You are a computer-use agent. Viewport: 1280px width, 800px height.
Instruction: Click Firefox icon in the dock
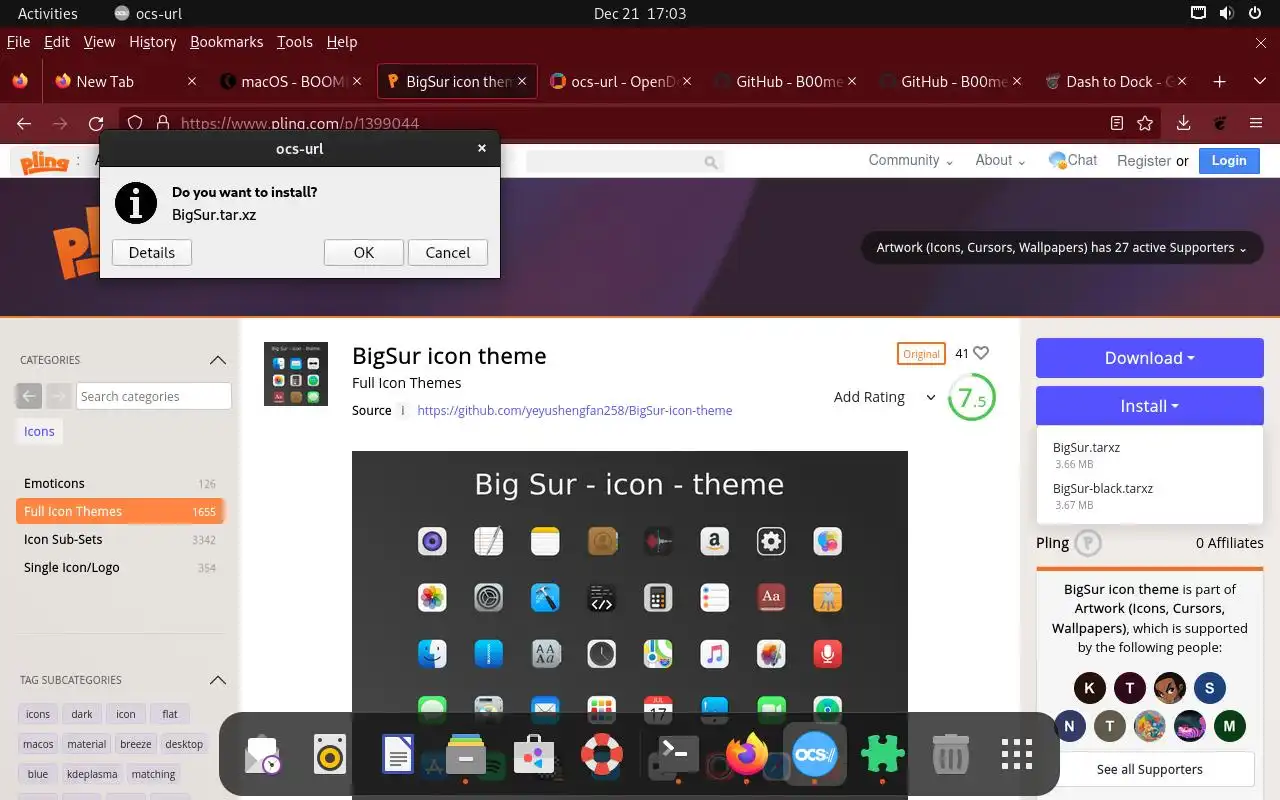pyautogui.click(x=746, y=755)
